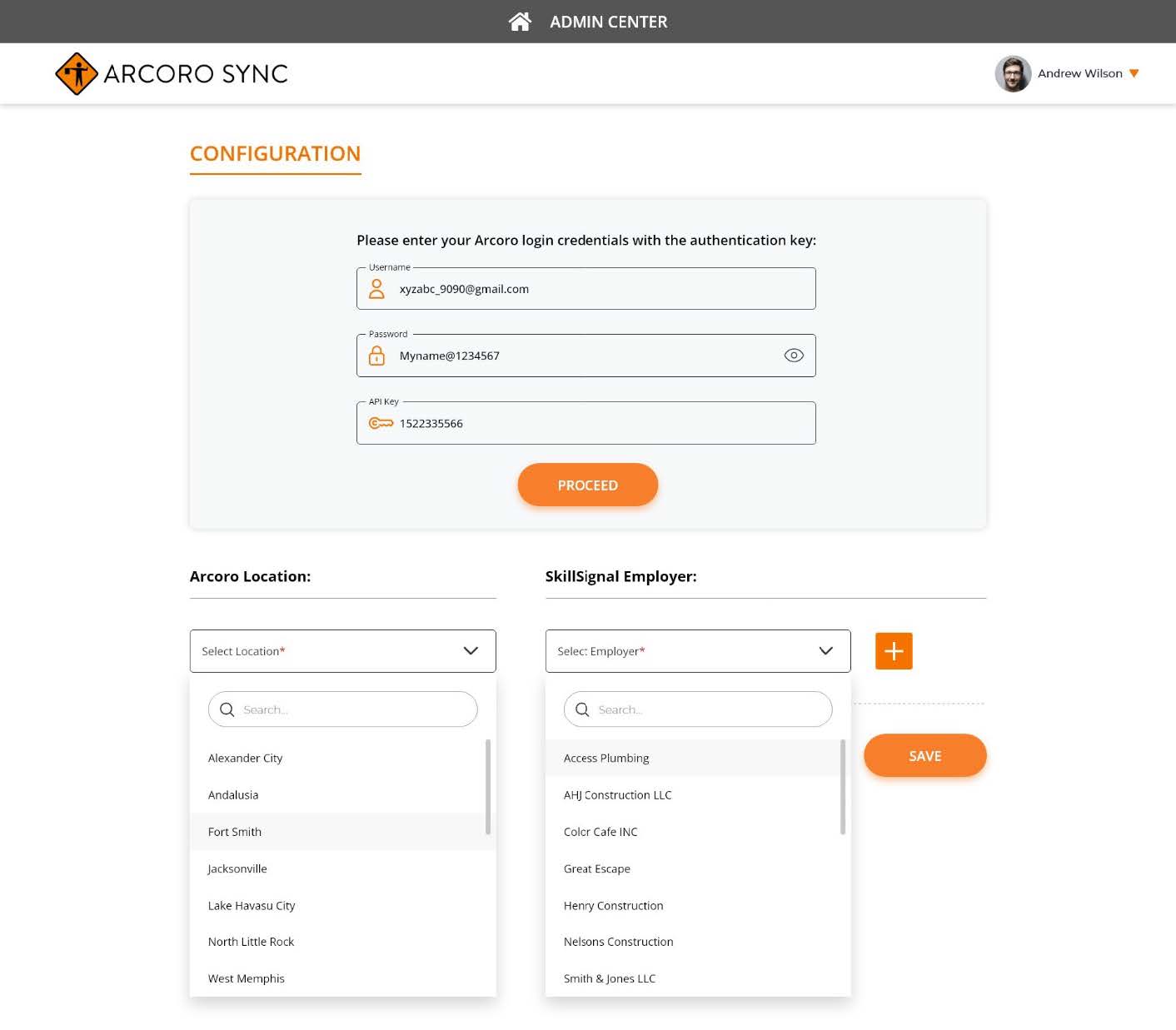1176x1030 pixels.
Task: Click the SAVE button
Action: 925,755
